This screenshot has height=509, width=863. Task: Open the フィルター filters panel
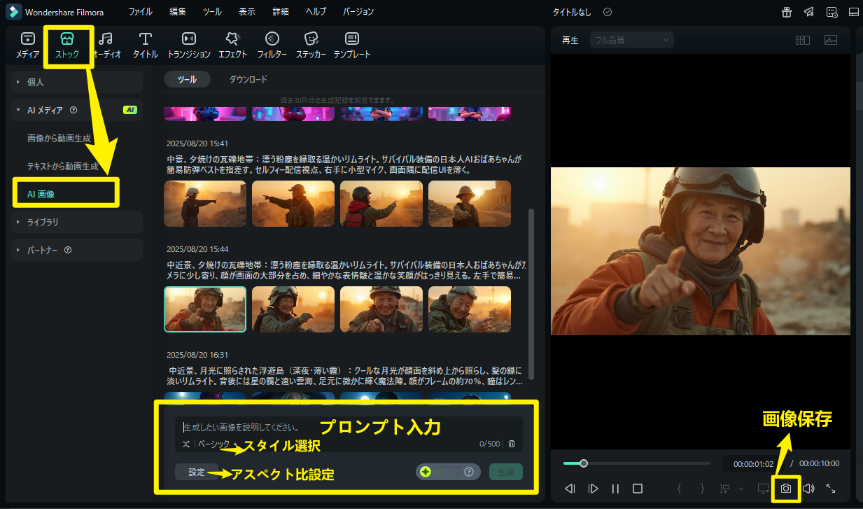272,45
